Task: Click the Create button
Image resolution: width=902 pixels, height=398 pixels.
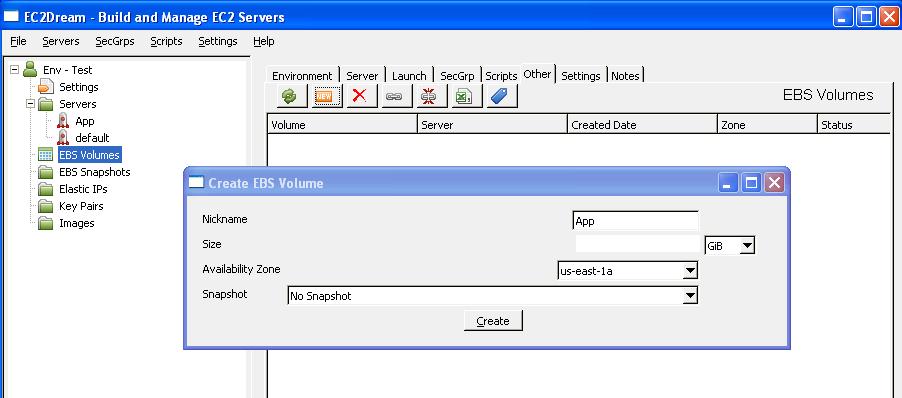Action: [493, 321]
